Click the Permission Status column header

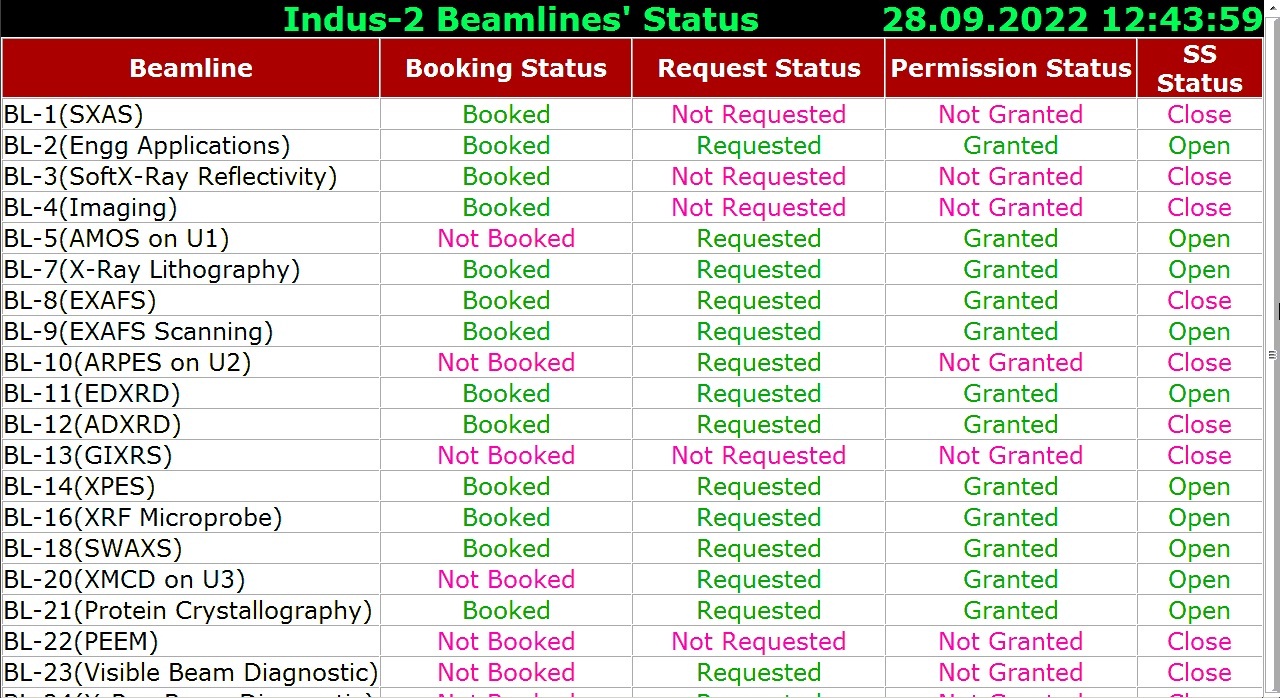tap(1011, 68)
